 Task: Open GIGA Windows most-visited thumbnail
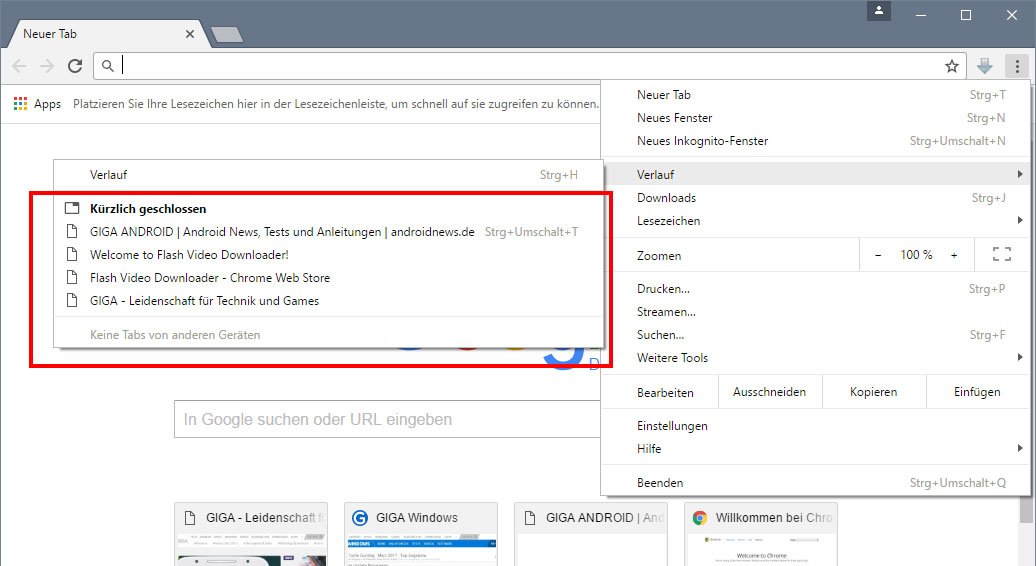click(421, 534)
